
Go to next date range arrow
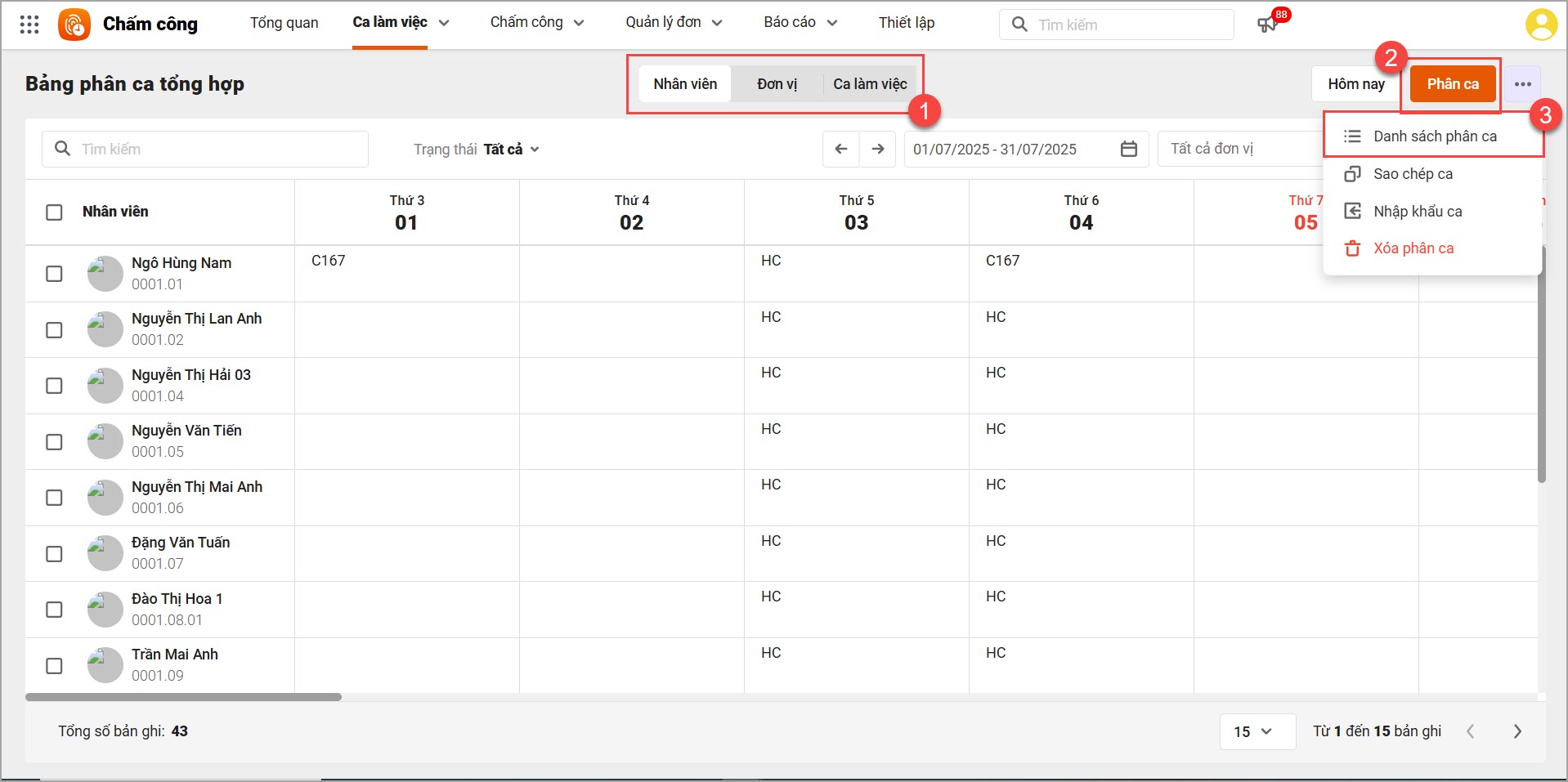click(877, 149)
